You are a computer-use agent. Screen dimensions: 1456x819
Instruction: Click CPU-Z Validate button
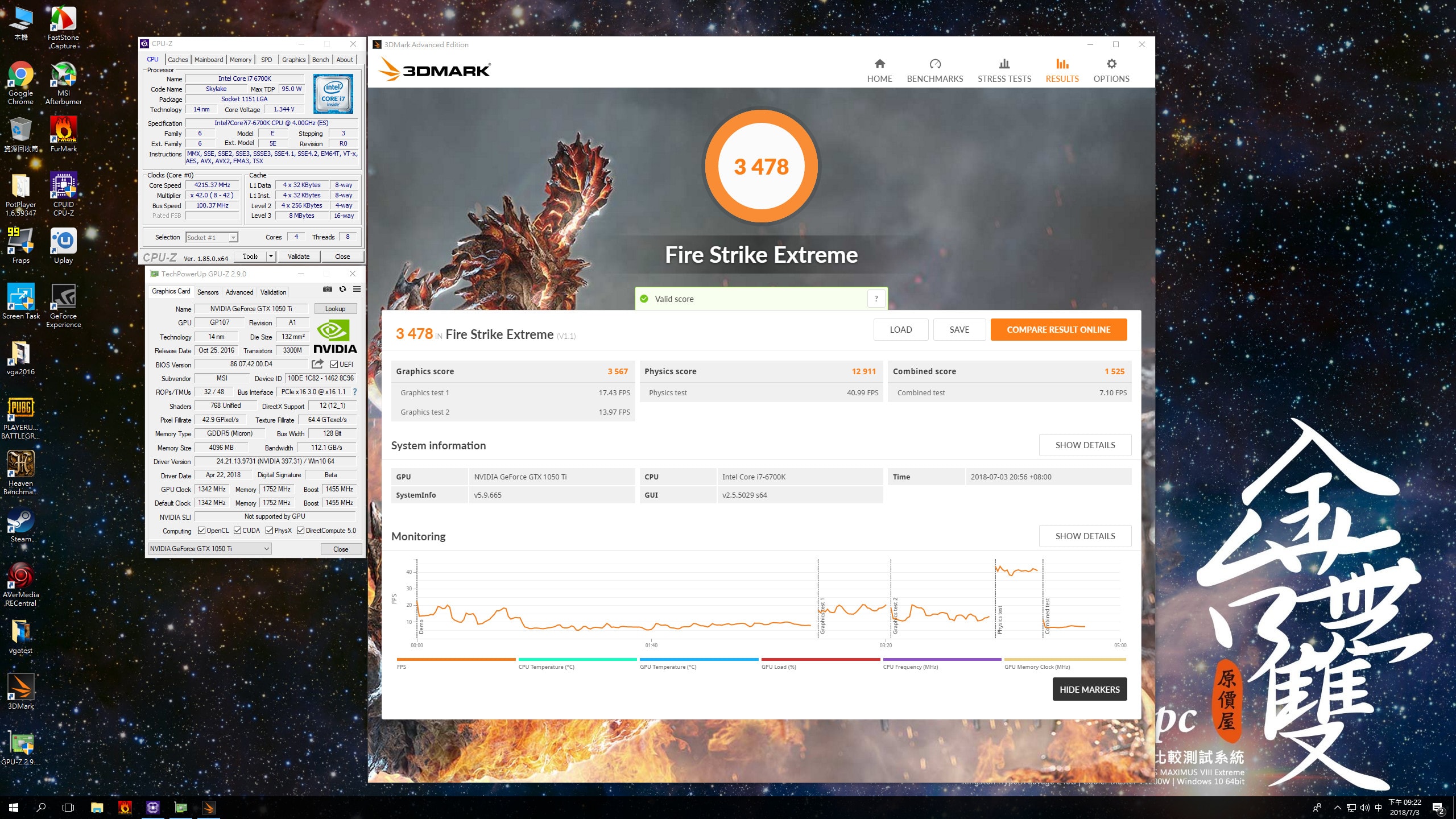[x=299, y=257]
